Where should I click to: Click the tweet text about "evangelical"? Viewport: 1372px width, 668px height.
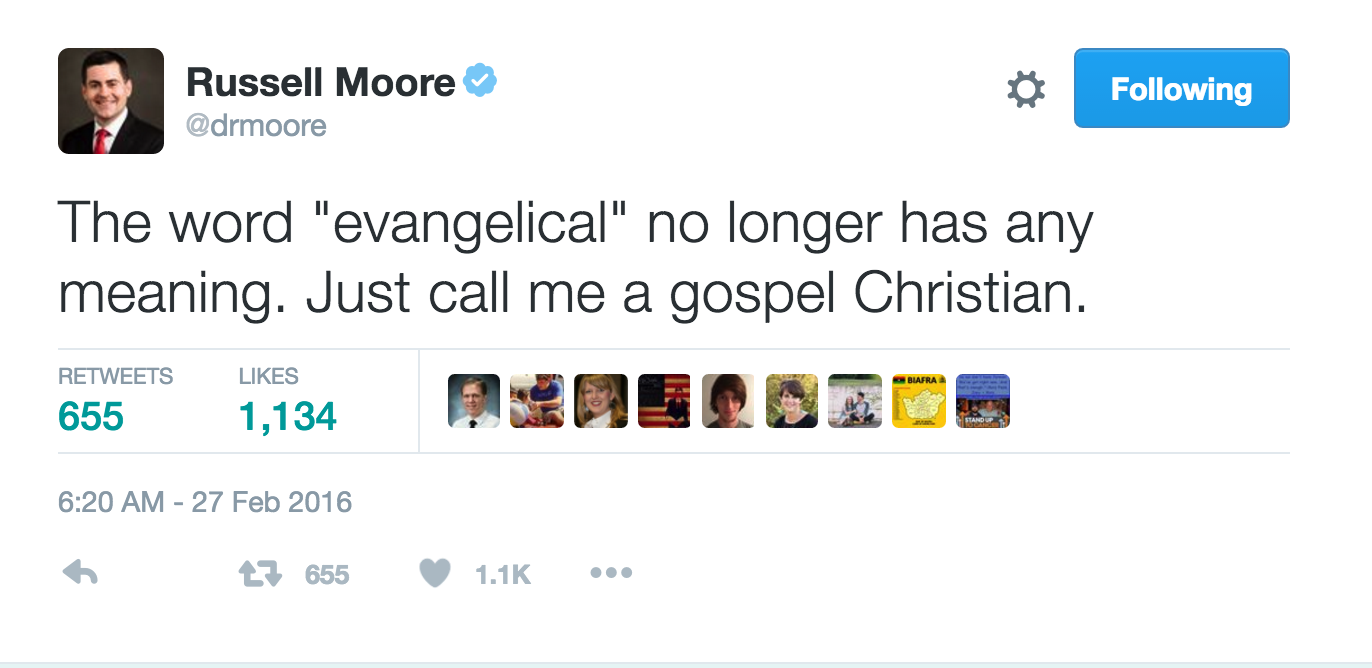(574, 258)
